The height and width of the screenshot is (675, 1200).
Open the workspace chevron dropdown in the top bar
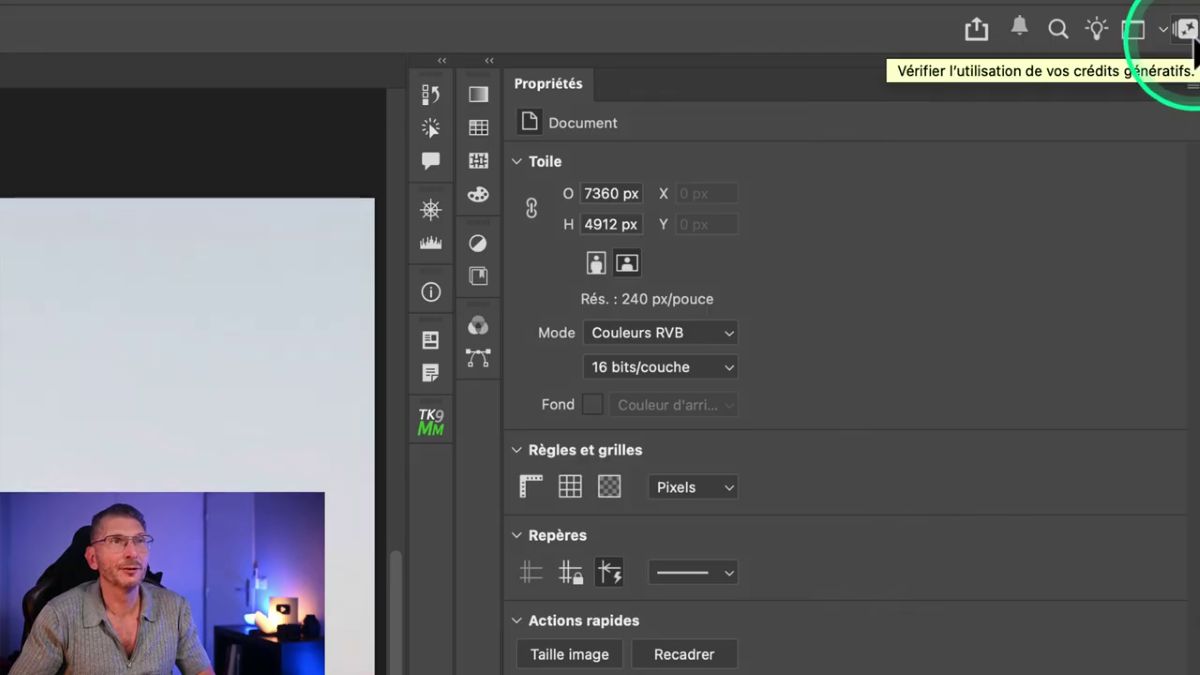(x=1163, y=29)
